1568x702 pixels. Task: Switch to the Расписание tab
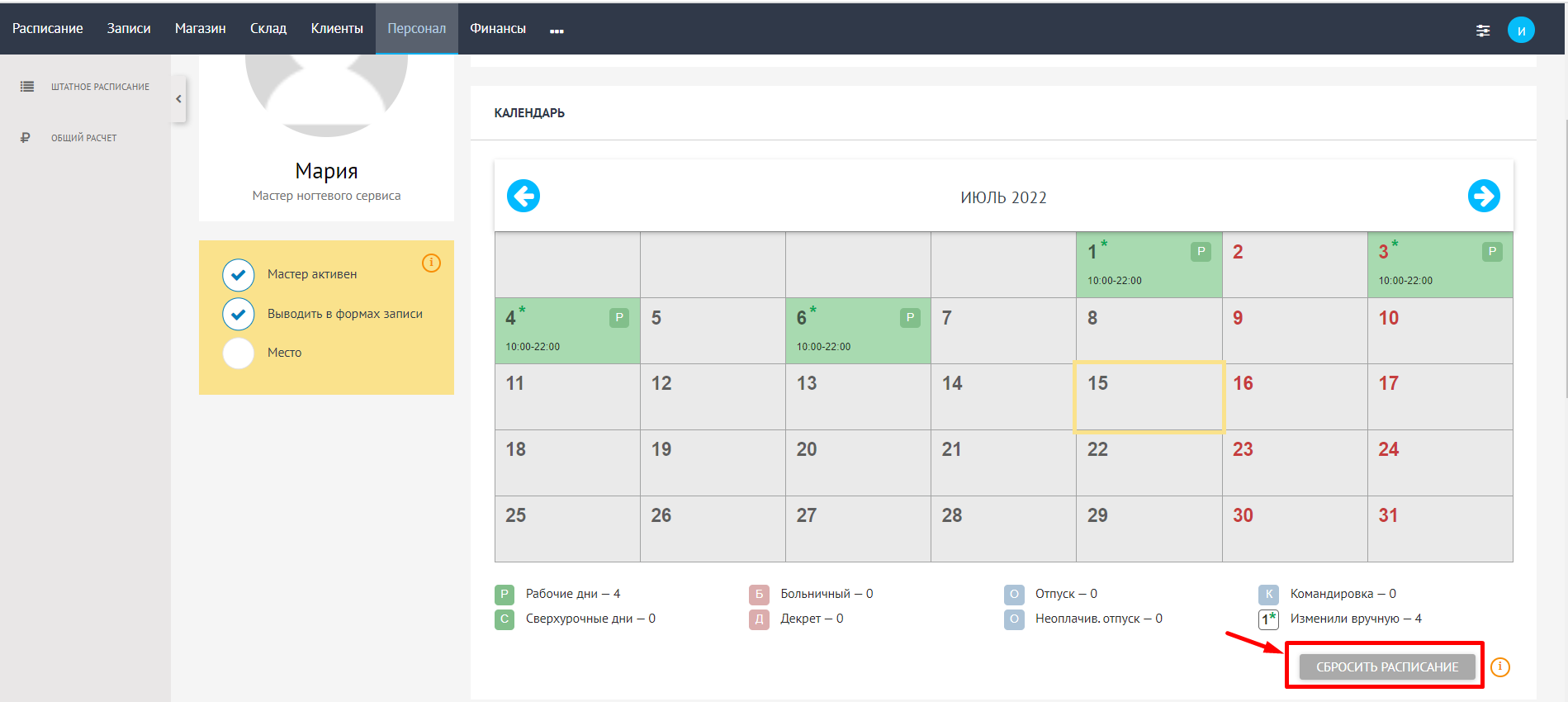[x=47, y=28]
